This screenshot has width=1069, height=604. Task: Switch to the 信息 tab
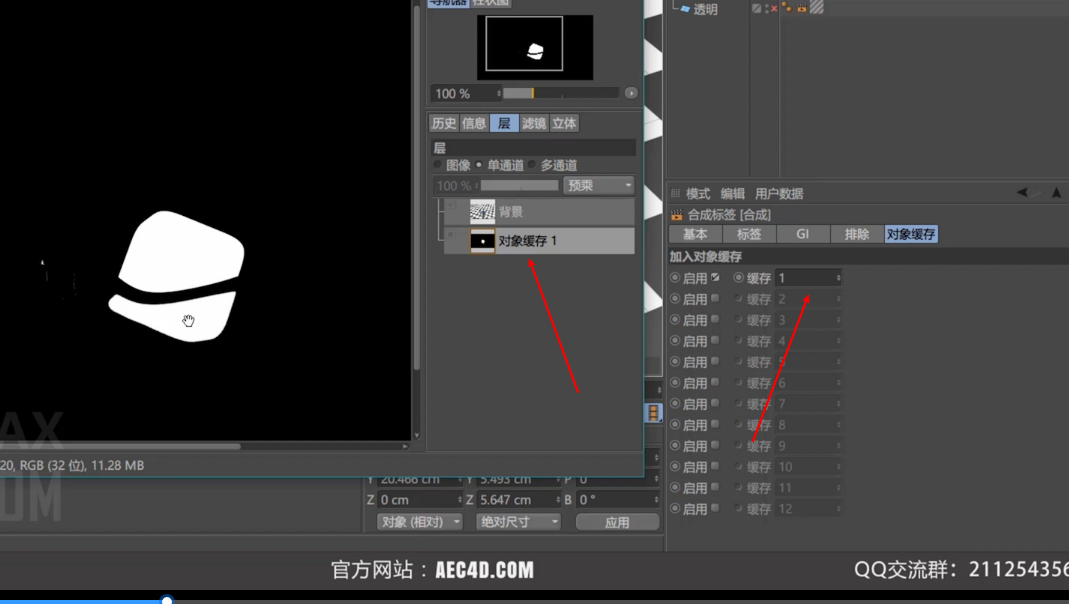[x=474, y=123]
